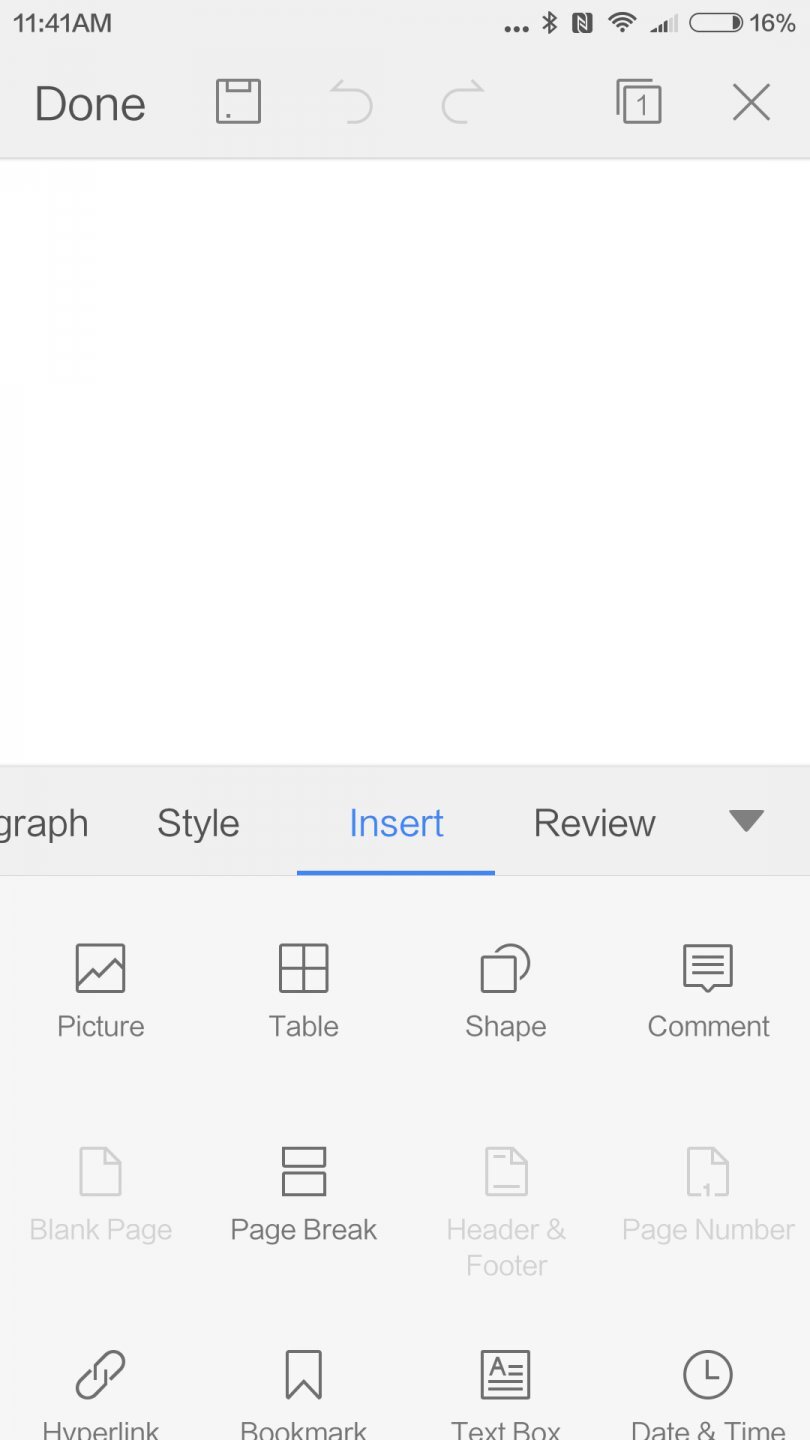This screenshot has width=810, height=1440.
Task: Insert a Table
Action: pos(303,990)
